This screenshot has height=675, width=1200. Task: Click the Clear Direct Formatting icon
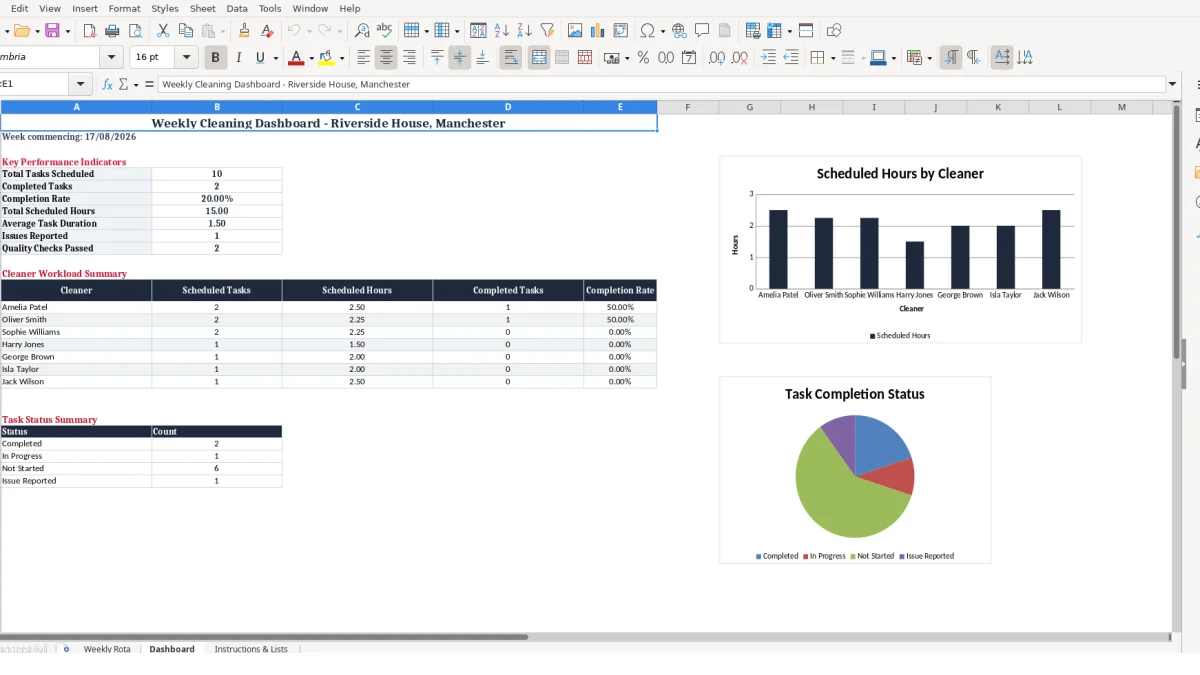tap(267, 31)
